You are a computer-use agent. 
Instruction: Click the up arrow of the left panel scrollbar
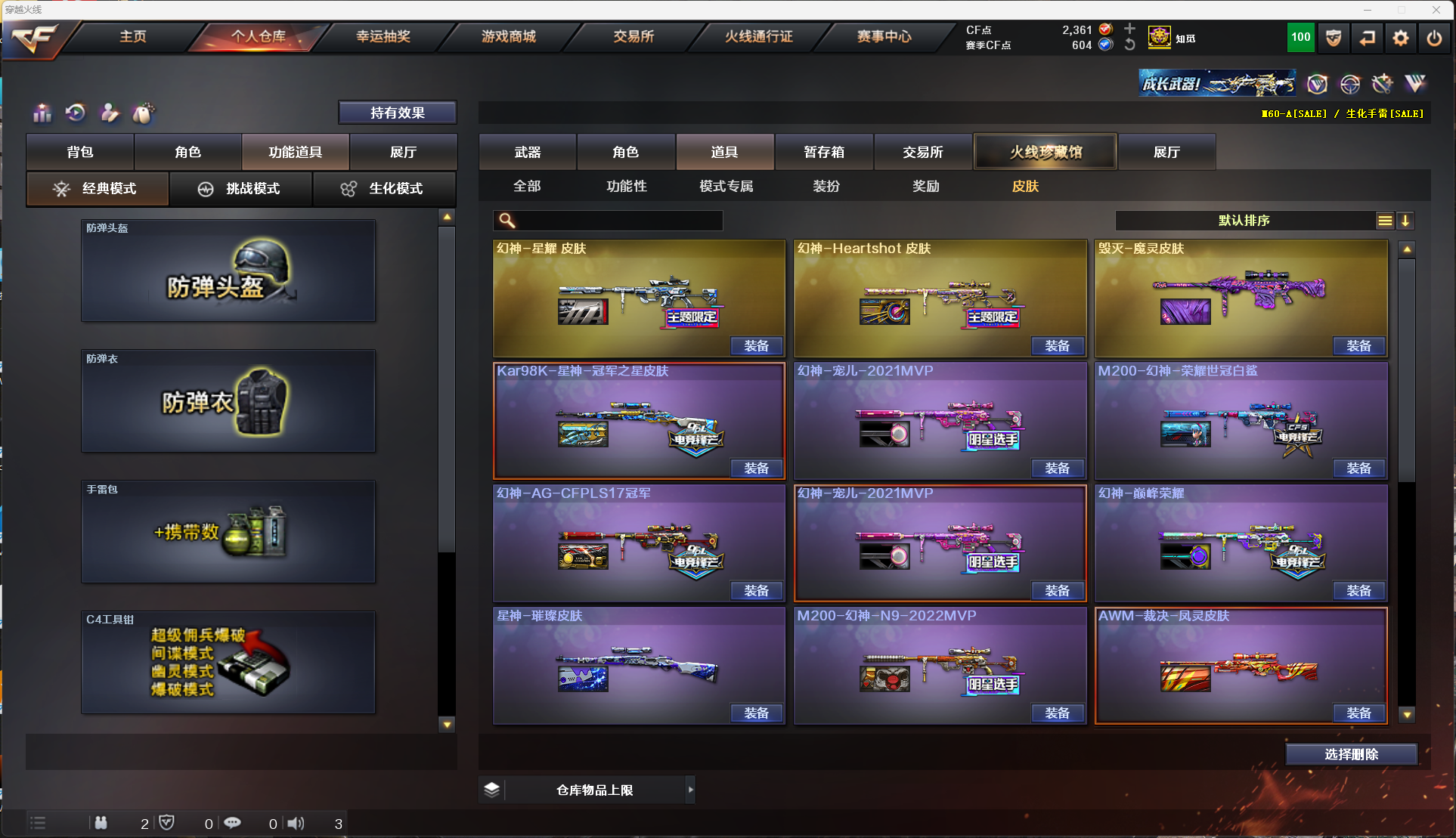click(447, 217)
